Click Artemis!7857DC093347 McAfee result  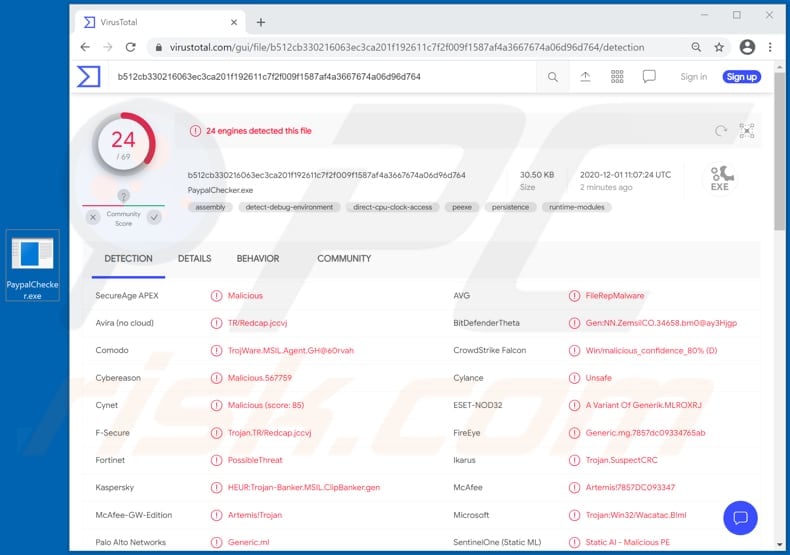[630, 488]
